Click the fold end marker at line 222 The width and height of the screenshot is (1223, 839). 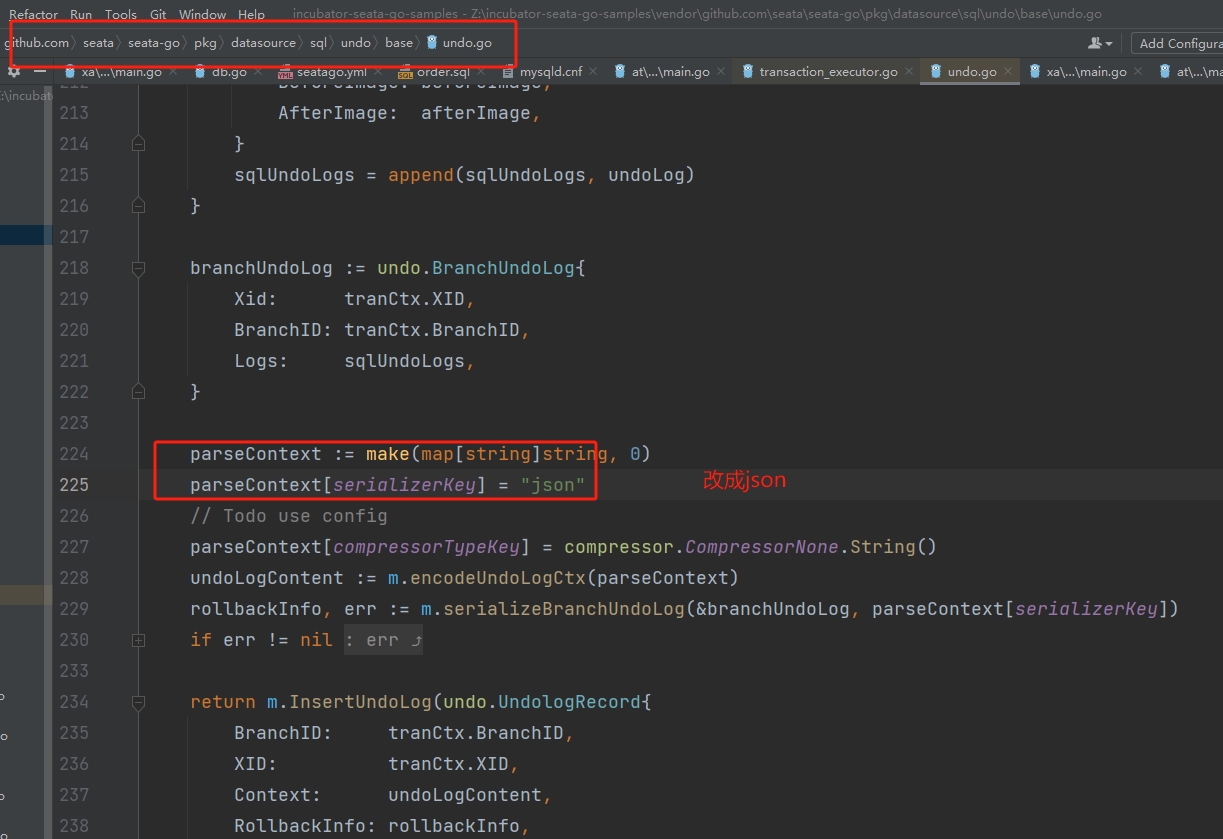[138, 392]
